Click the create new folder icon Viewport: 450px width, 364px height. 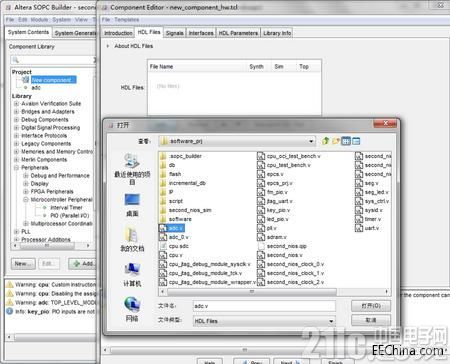point(336,141)
